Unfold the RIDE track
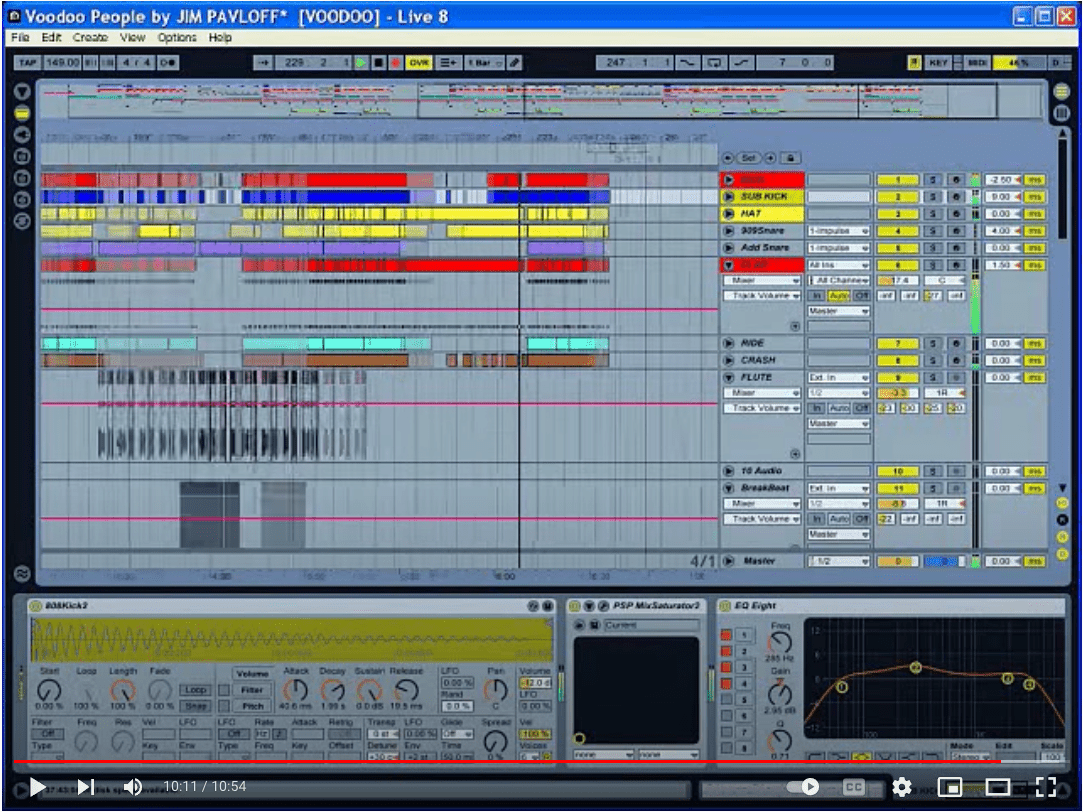This screenshot has height=812, width=1083. click(729, 344)
